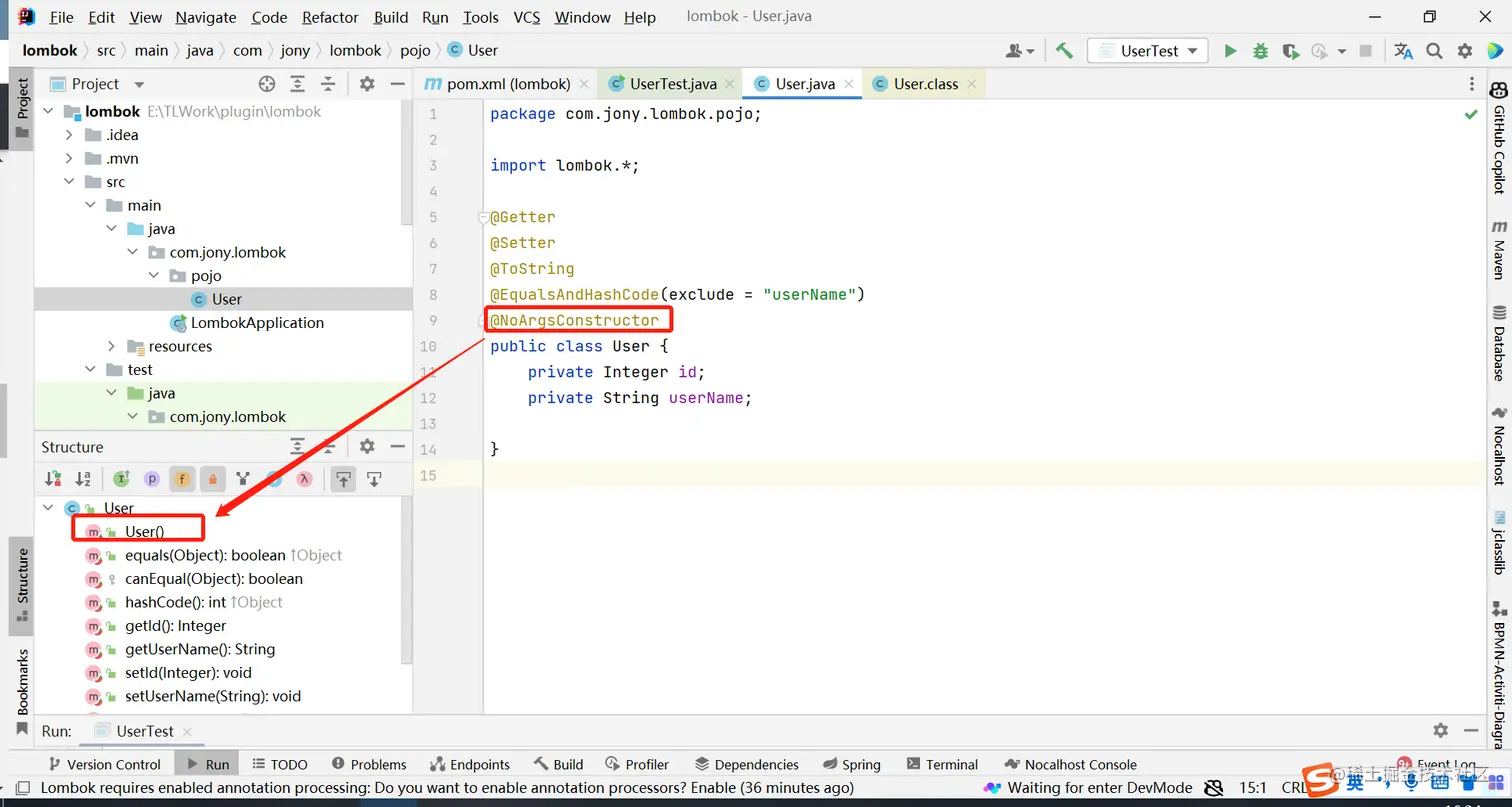The height and width of the screenshot is (807, 1512).
Task: Open Run panel gear settings
Action: [1440, 731]
